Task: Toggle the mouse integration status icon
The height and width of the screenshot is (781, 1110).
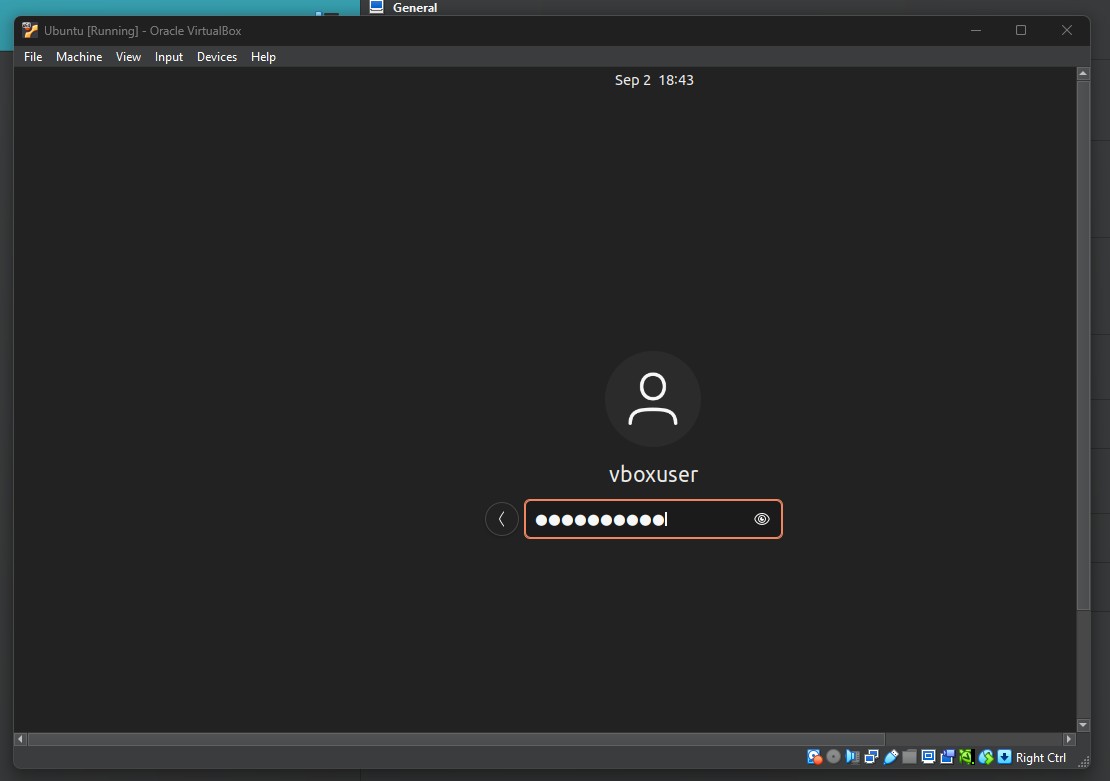Action: 986,757
